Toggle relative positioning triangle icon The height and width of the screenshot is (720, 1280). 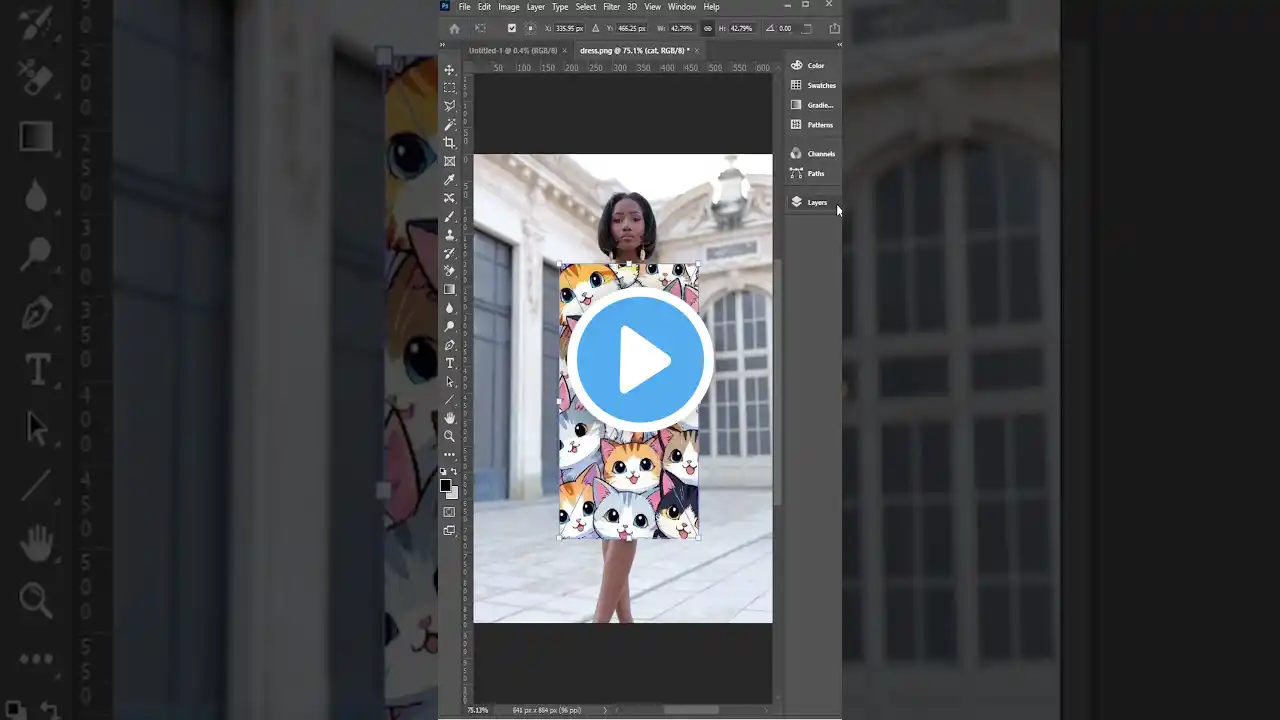[x=596, y=28]
